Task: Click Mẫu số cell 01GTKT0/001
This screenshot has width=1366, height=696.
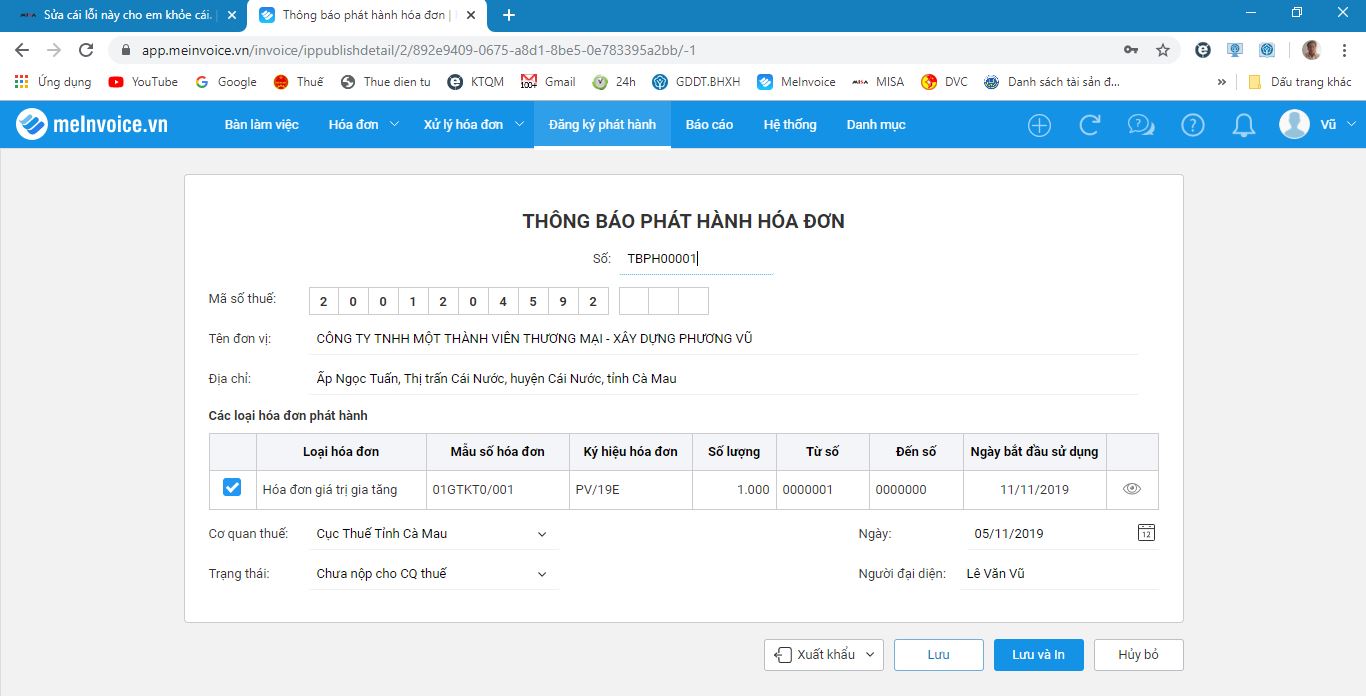Action: 498,490
